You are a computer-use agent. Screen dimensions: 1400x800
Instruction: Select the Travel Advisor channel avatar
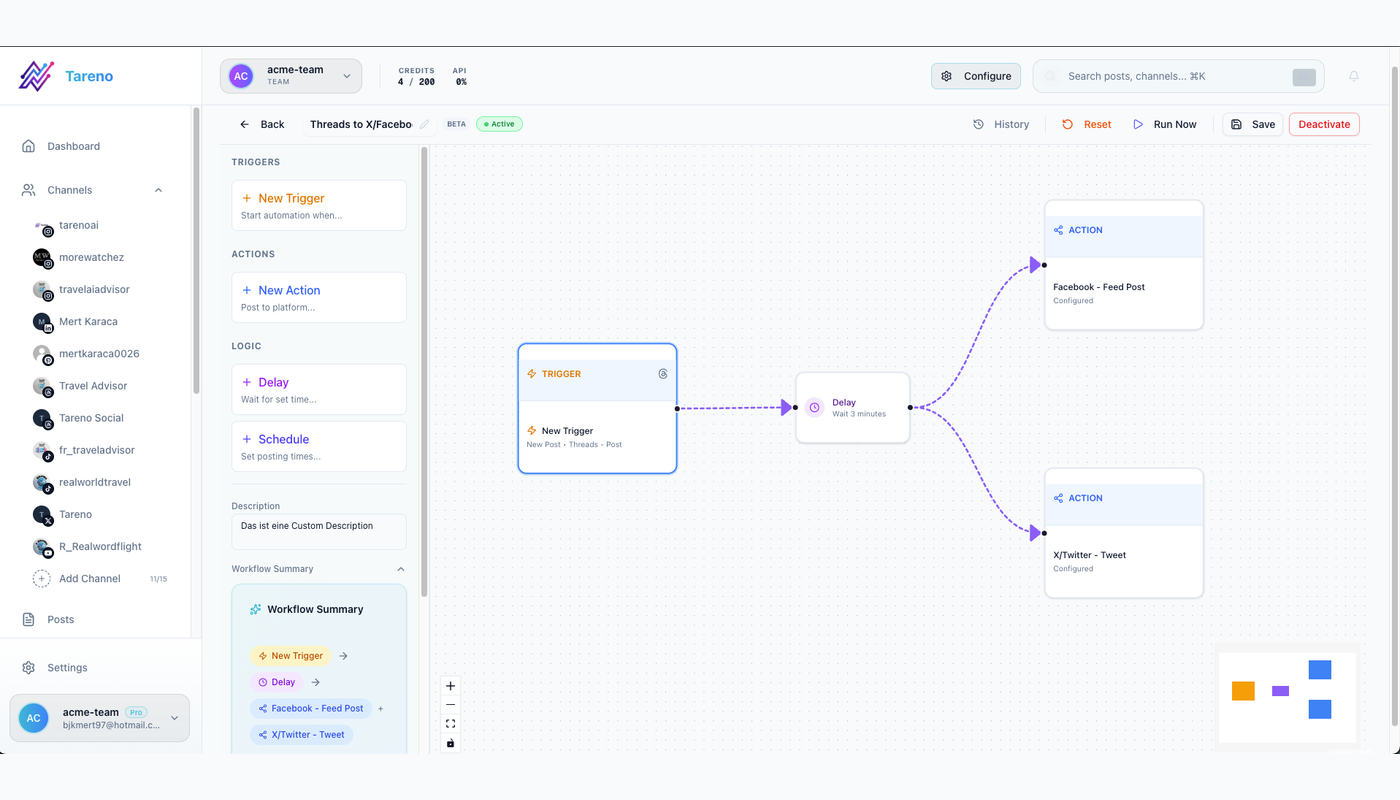click(x=42, y=386)
